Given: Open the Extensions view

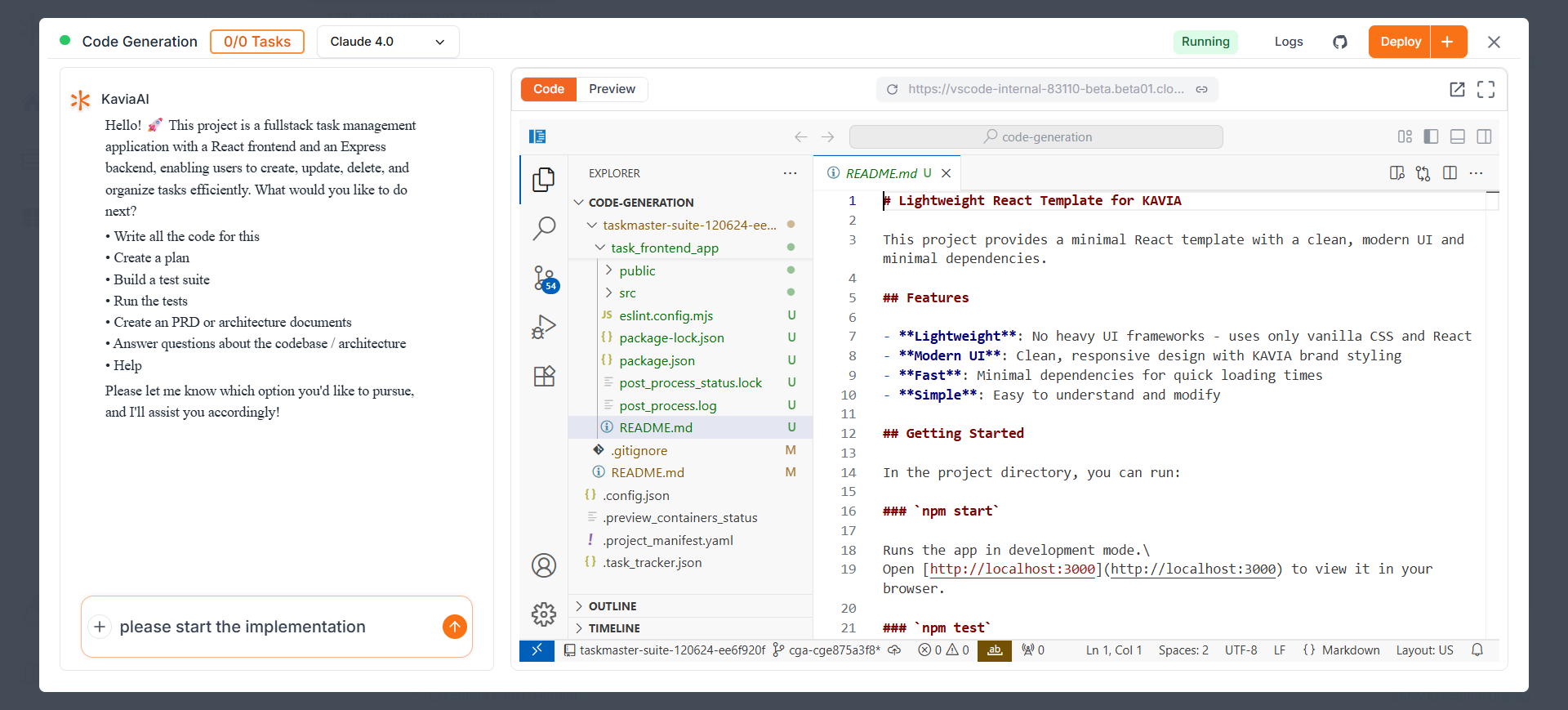Looking at the screenshot, I should click(x=544, y=376).
